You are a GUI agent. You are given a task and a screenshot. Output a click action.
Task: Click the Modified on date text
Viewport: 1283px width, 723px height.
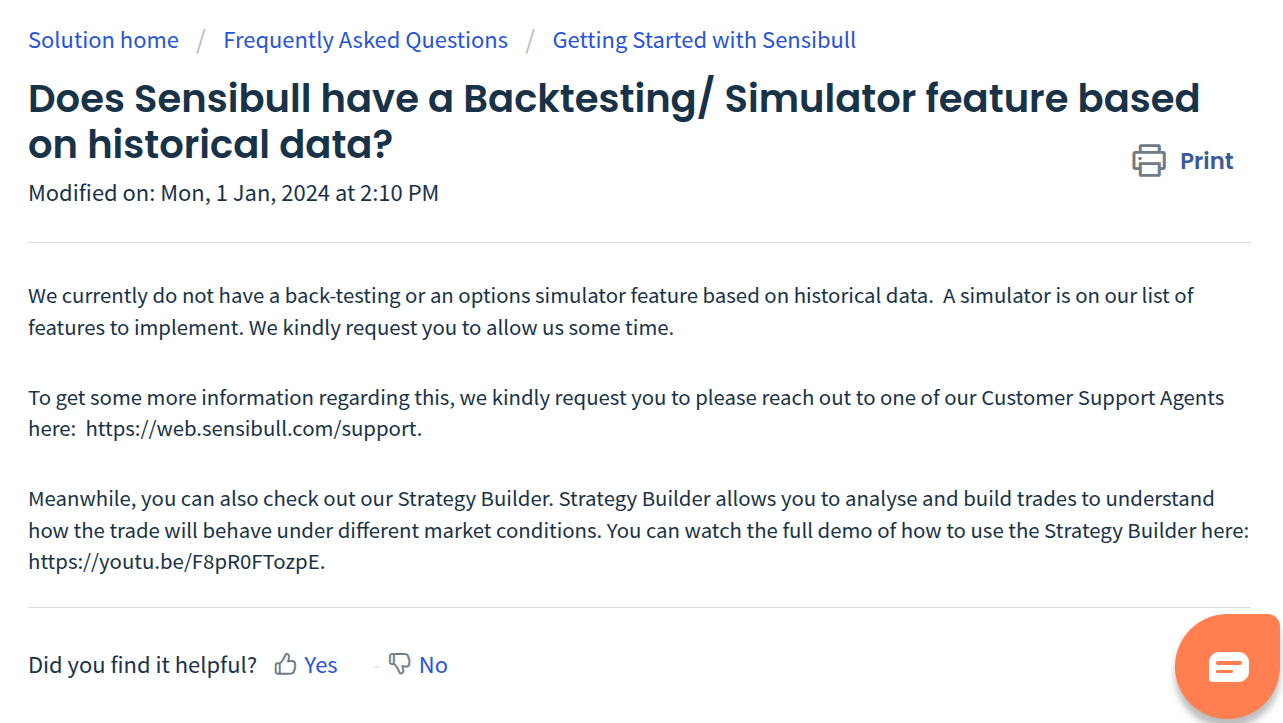pyautogui.click(x=233, y=193)
